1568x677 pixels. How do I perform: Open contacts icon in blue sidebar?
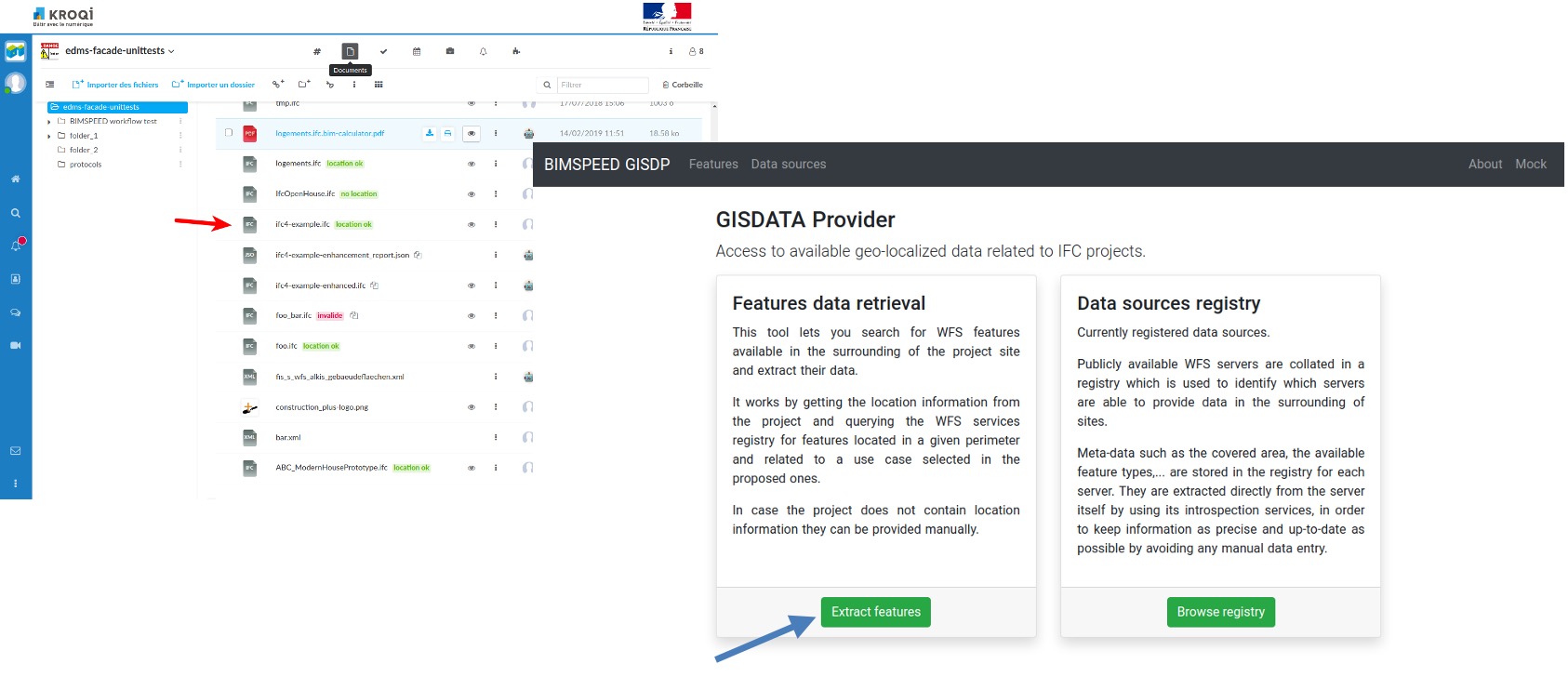pos(16,279)
